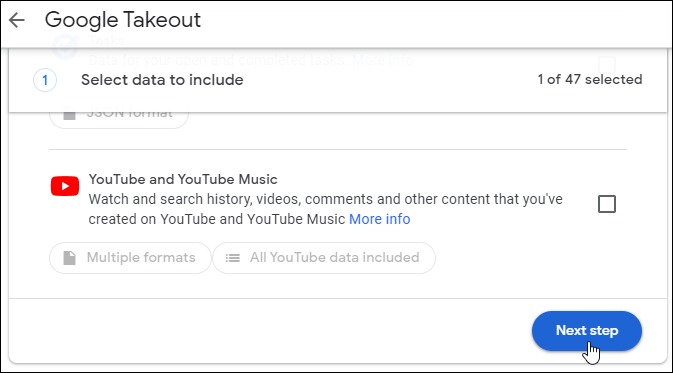The width and height of the screenshot is (673, 373).
Task: Click the step number 1 circle icon
Action: tap(45, 80)
